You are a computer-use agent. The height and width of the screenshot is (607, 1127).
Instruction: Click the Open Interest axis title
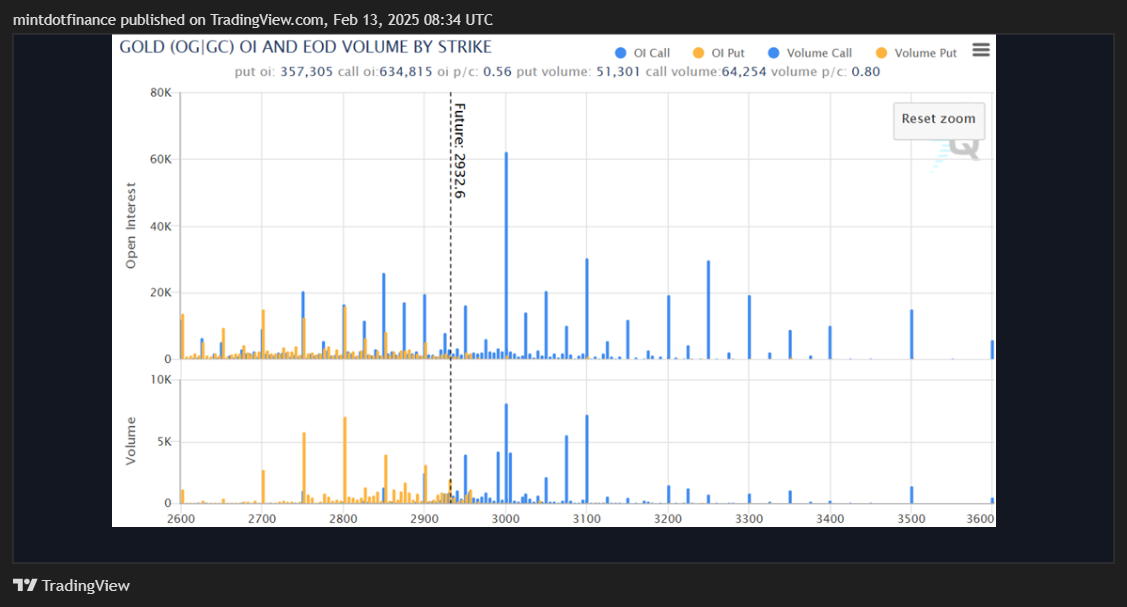click(131, 226)
